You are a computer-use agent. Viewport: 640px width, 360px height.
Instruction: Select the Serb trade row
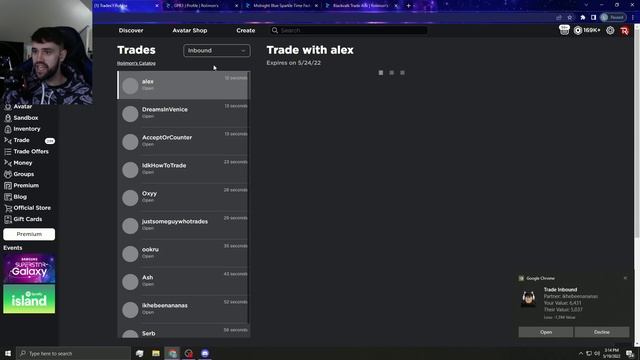[x=183, y=331]
